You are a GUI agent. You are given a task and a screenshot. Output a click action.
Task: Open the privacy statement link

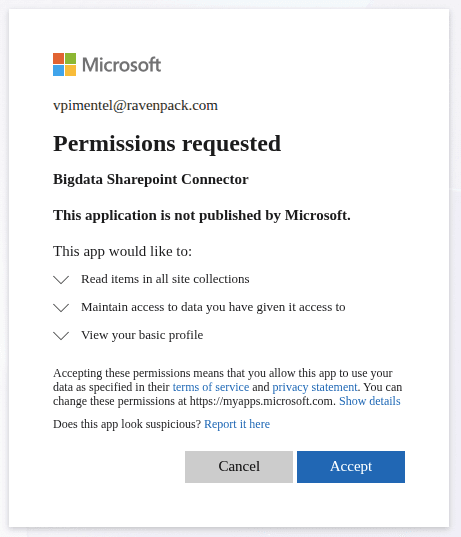(315, 387)
